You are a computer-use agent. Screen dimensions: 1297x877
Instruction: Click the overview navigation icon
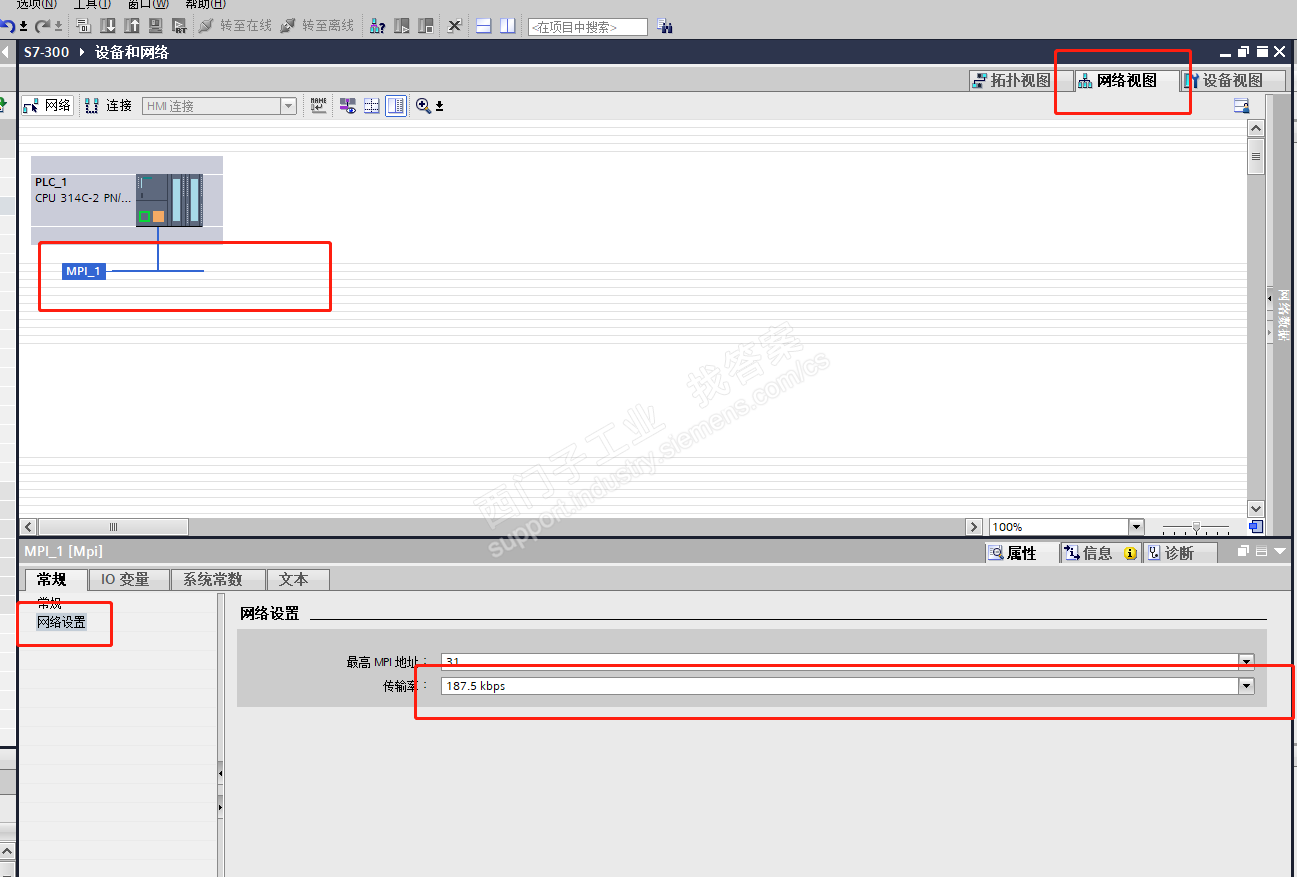(x=1256, y=527)
